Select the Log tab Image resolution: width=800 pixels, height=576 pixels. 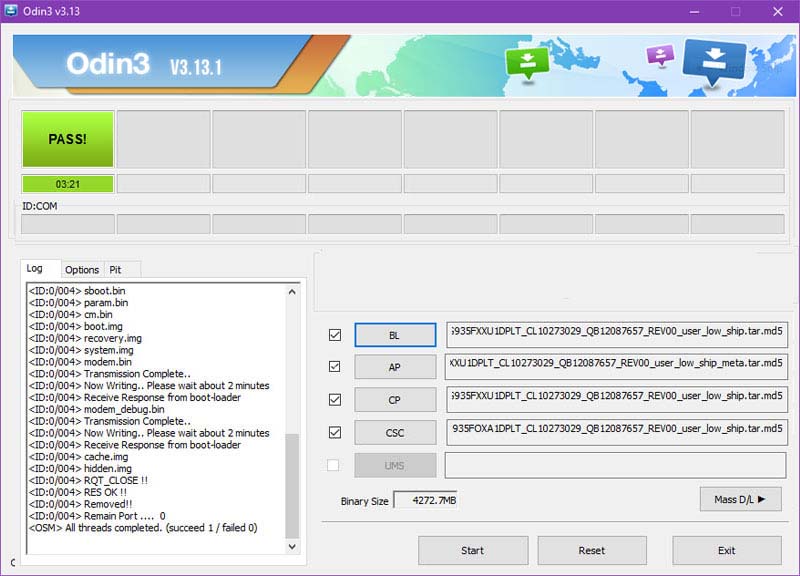click(35, 268)
